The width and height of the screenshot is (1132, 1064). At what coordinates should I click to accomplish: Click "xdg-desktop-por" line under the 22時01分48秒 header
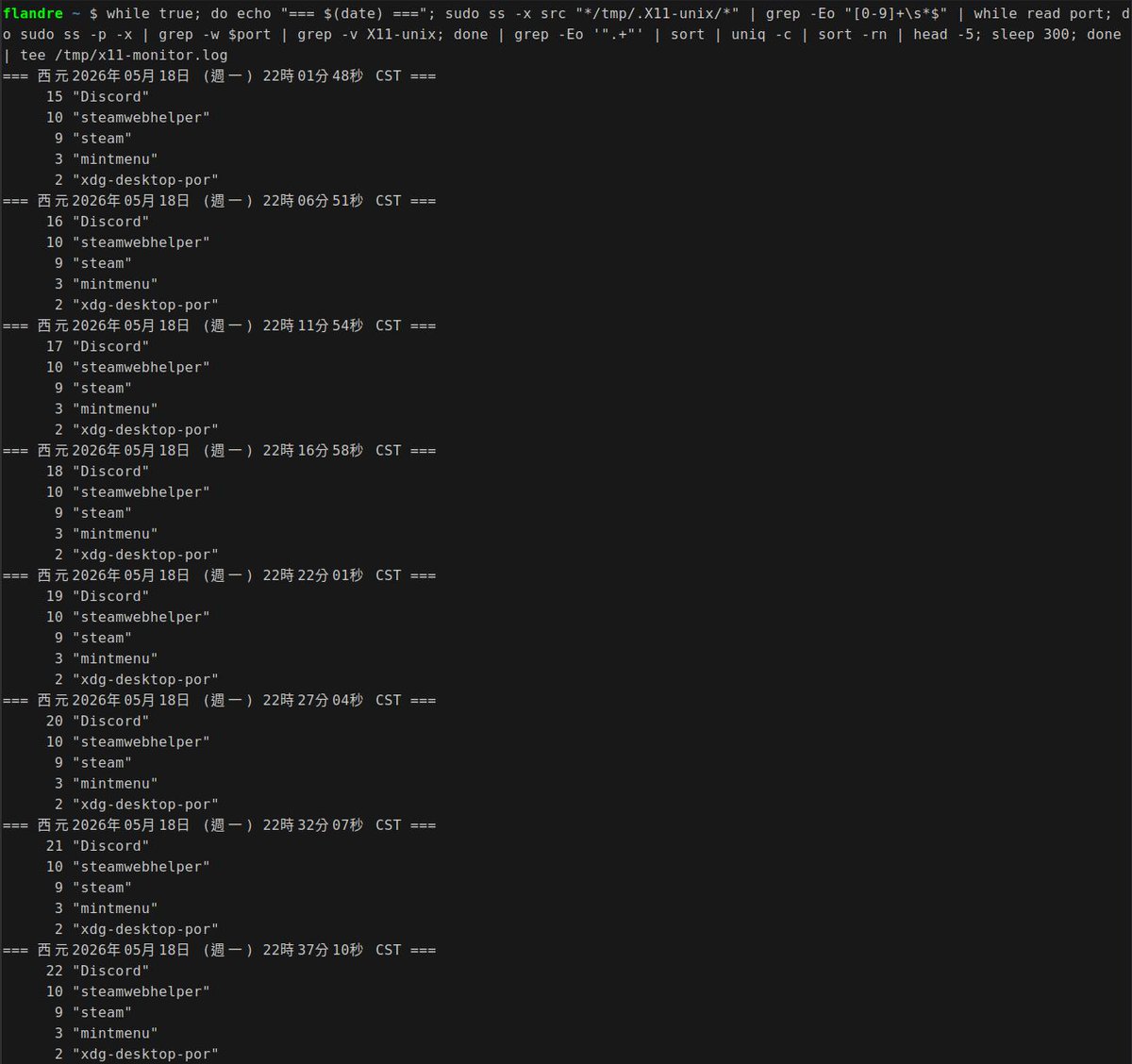tap(136, 179)
